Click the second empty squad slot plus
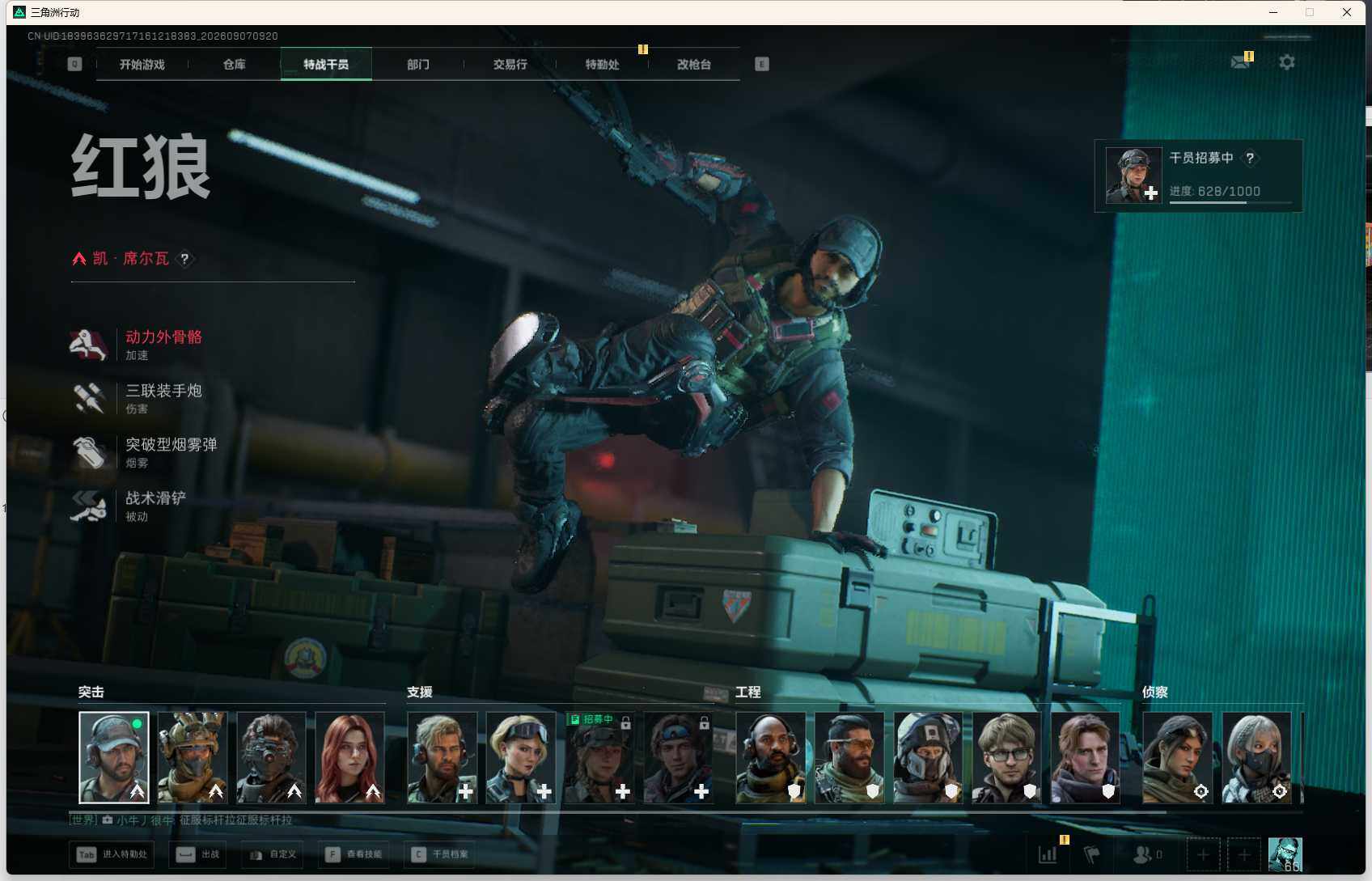 pos(1244,854)
